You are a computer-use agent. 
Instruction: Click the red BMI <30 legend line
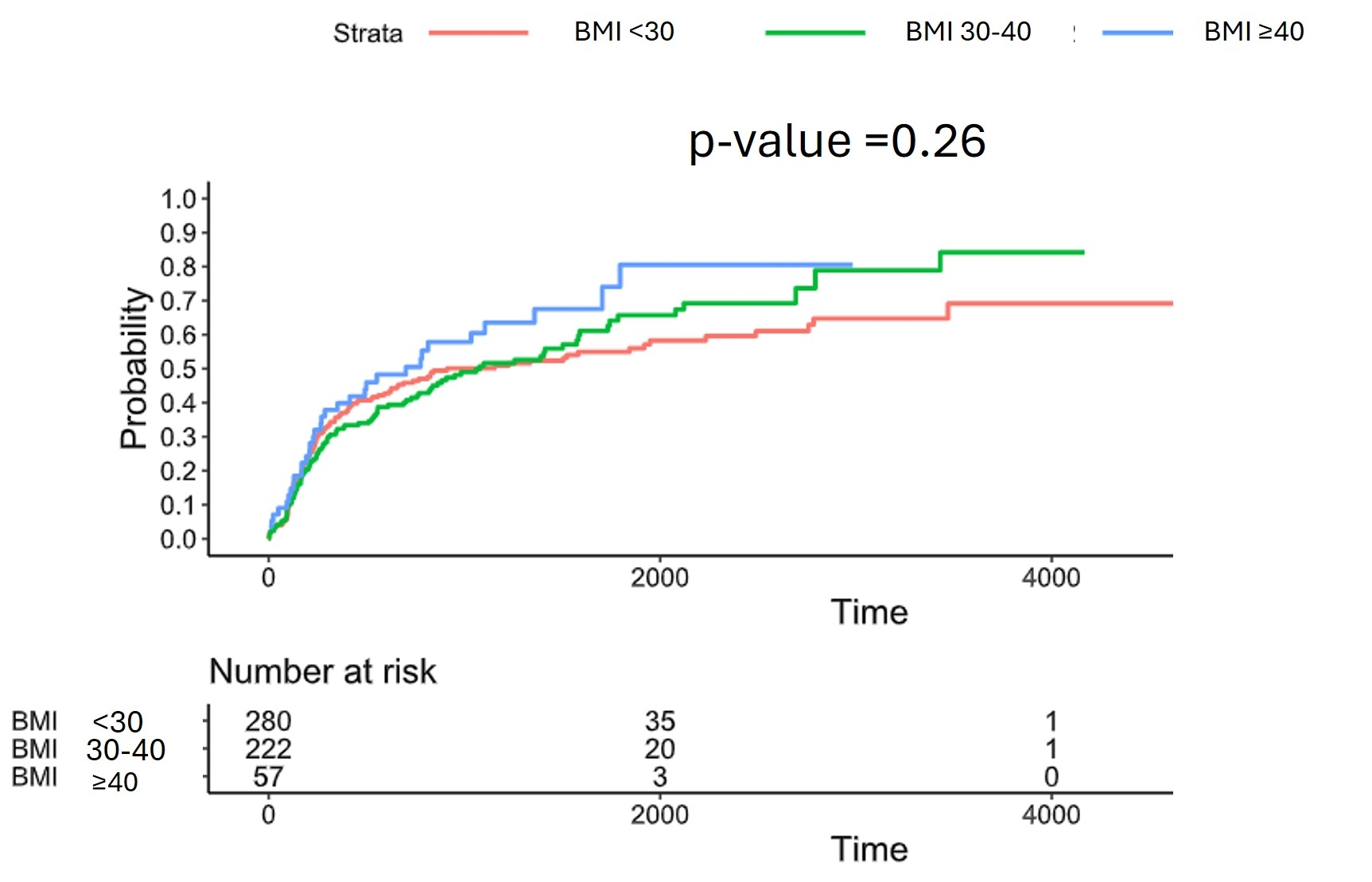478,33
